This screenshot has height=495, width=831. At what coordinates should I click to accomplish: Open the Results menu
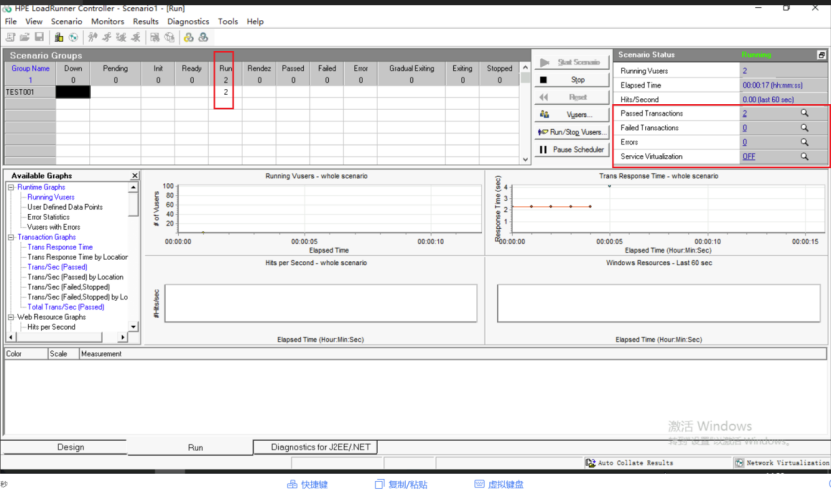146,21
